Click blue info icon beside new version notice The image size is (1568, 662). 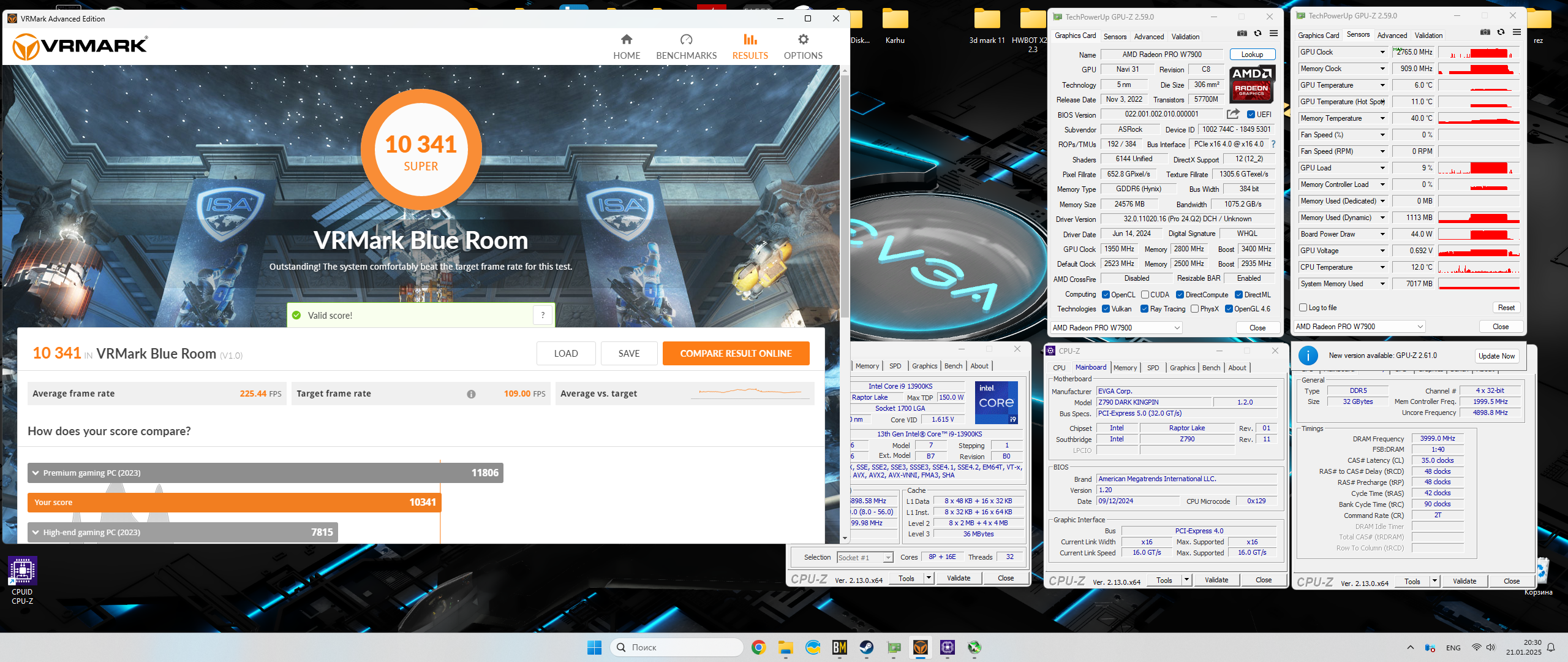coord(1308,356)
